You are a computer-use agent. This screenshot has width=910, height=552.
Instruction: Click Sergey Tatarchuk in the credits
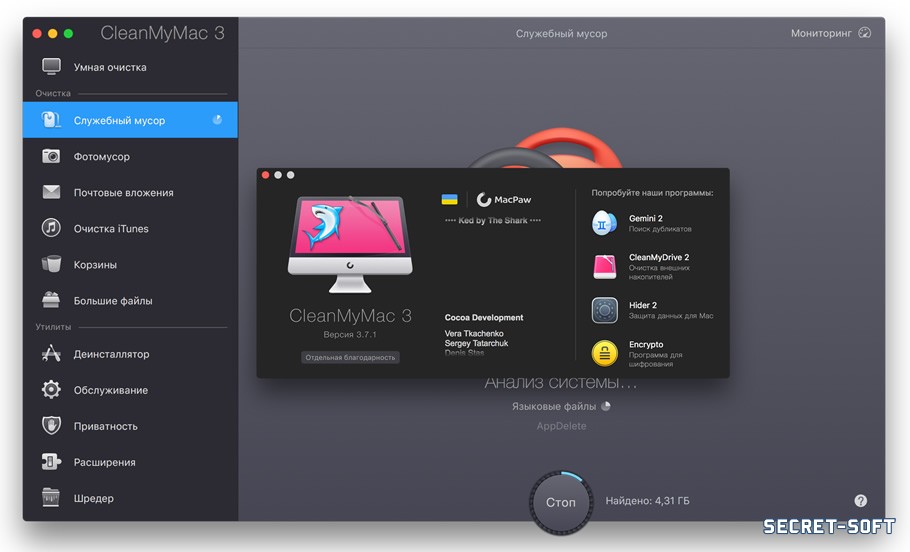coord(476,343)
